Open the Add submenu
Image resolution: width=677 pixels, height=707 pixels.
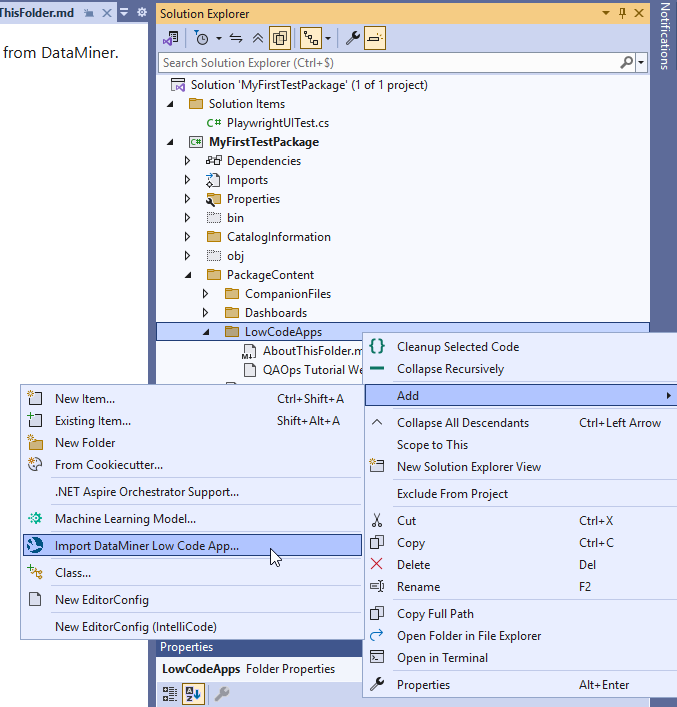click(x=521, y=395)
